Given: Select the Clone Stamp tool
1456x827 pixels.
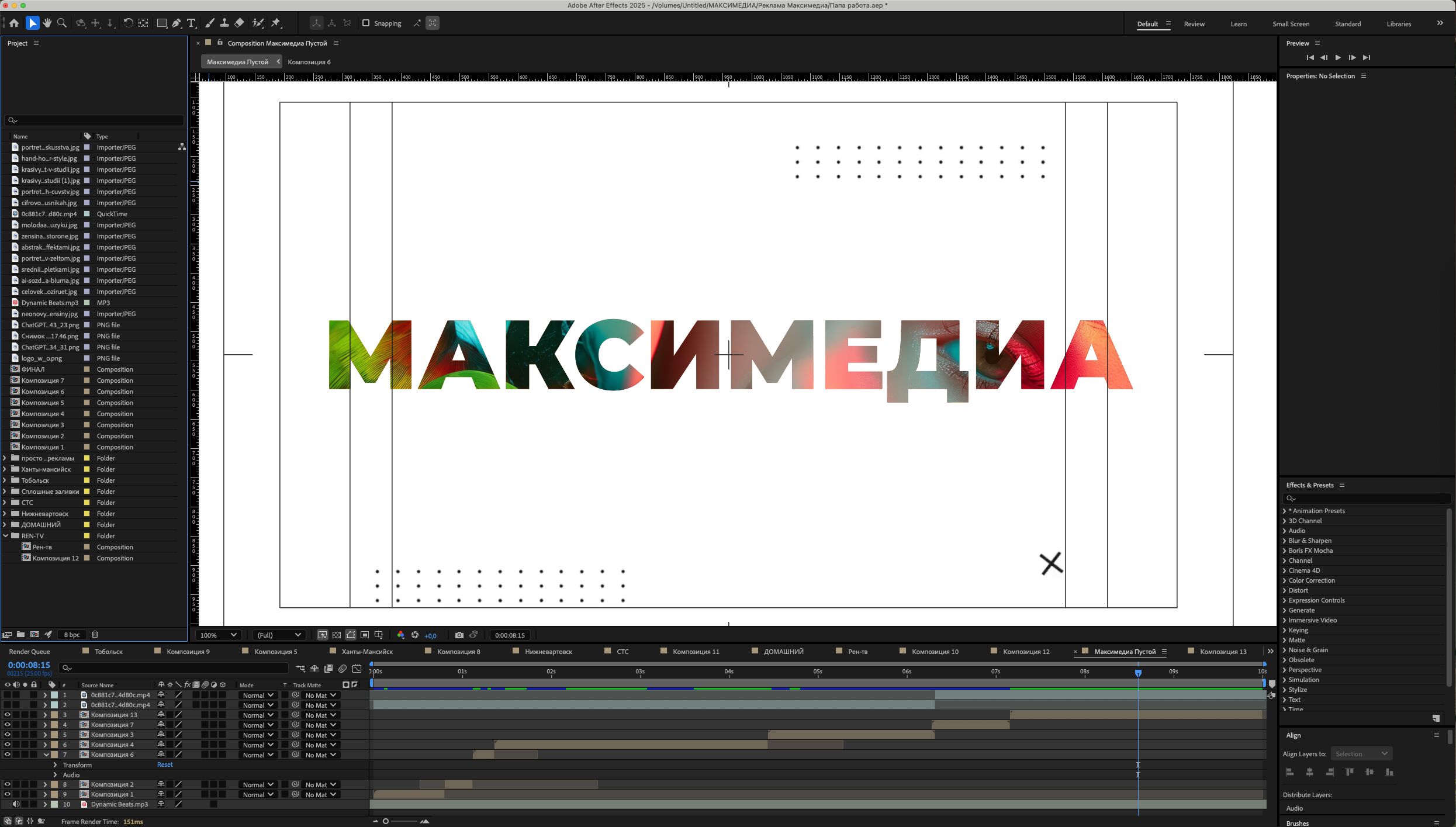Looking at the screenshot, I should click(224, 23).
